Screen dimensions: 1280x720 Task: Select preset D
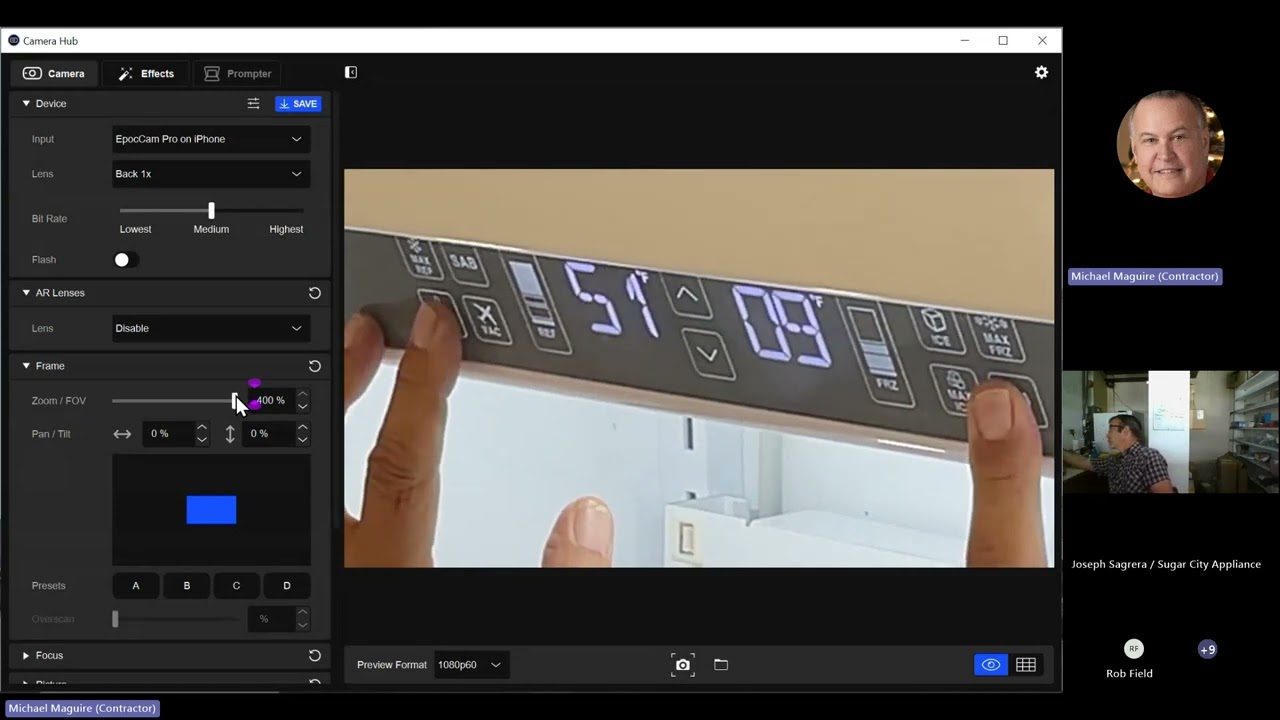[x=287, y=586]
